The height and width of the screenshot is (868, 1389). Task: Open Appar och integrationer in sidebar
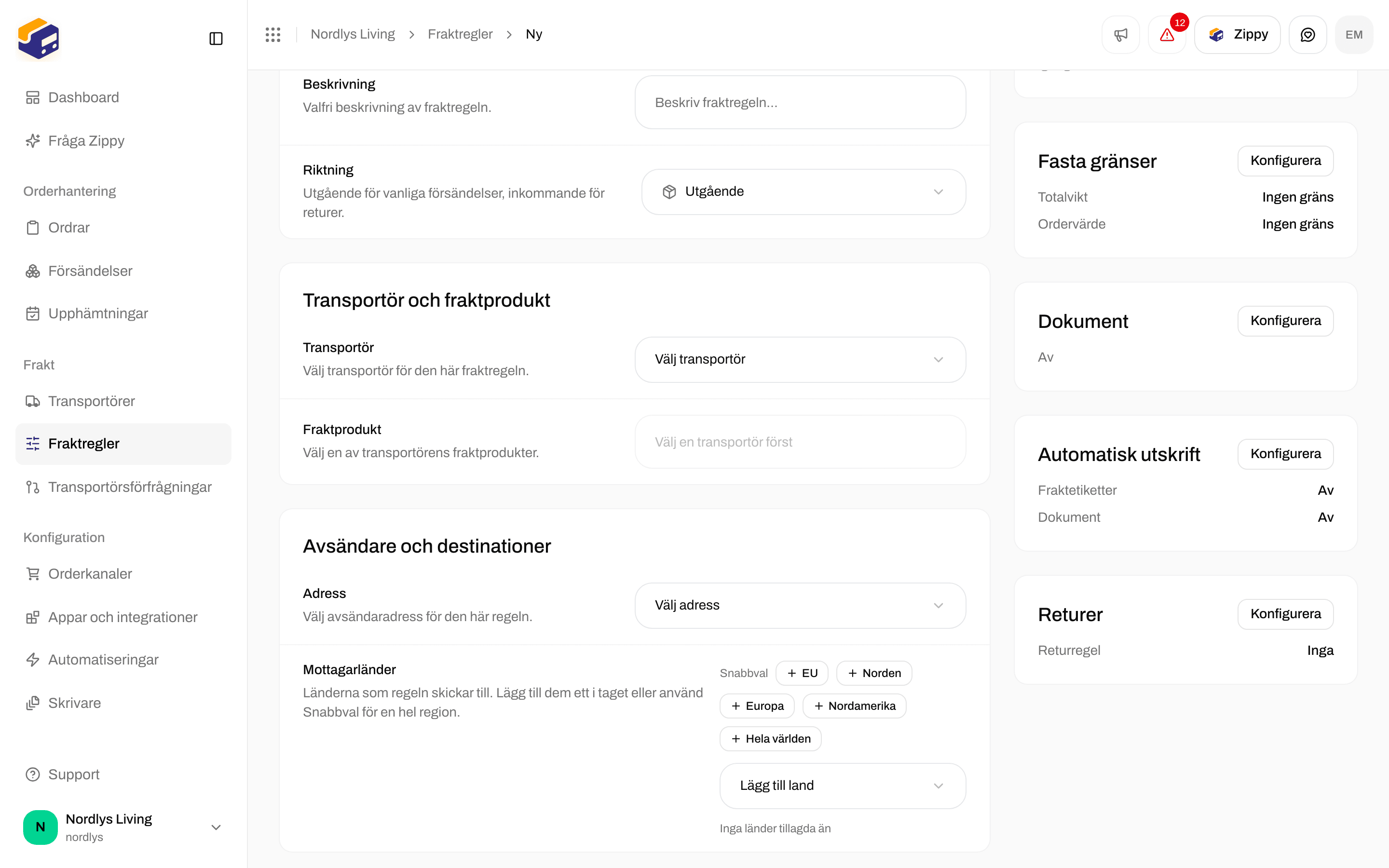click(x=123, y=617)
